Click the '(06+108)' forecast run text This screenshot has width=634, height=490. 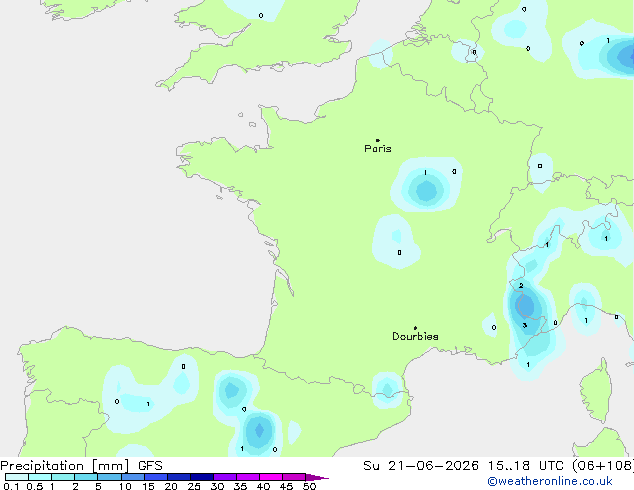pos(603,466)
